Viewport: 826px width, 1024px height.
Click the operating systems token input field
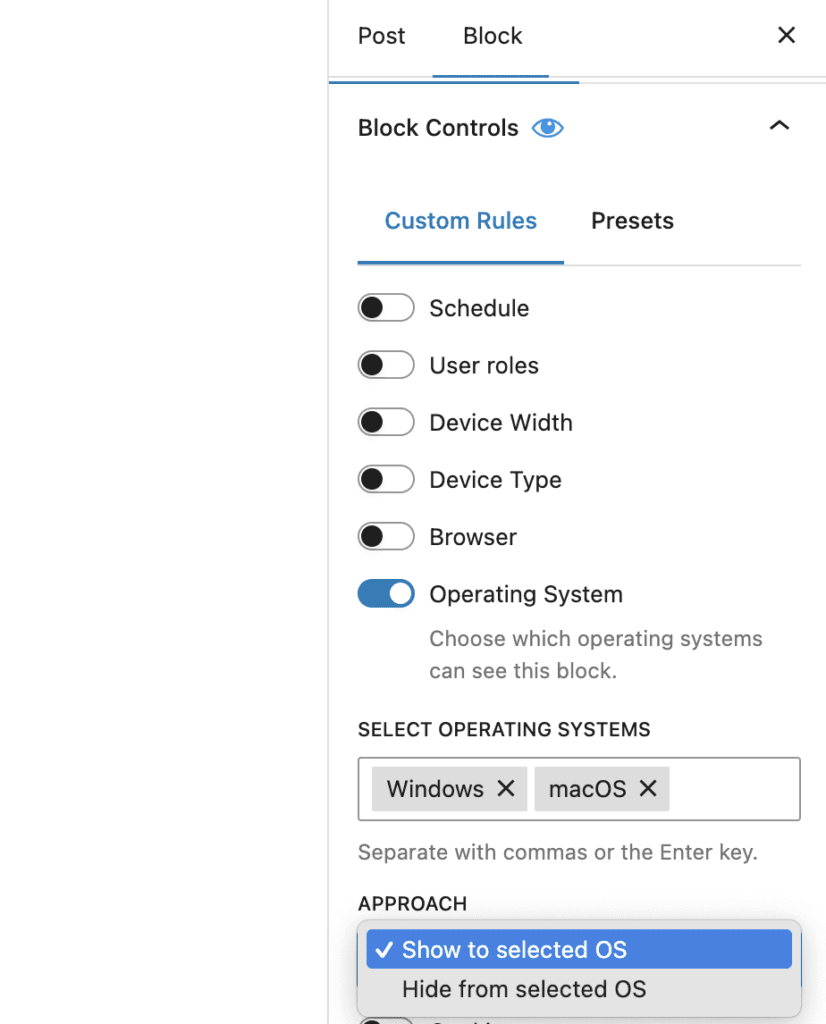[730, 789]
